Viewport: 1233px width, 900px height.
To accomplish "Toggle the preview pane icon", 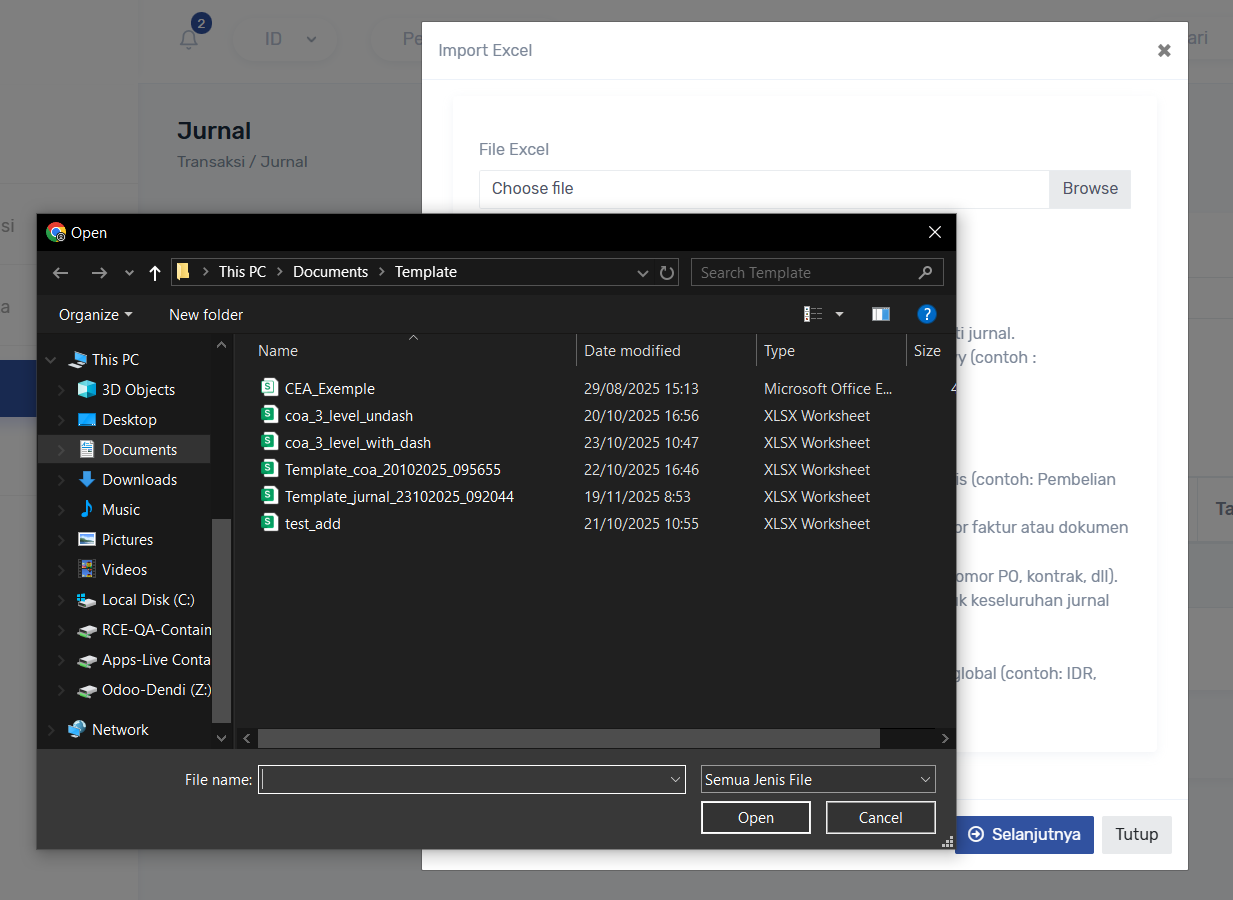I will click(880, 314).
